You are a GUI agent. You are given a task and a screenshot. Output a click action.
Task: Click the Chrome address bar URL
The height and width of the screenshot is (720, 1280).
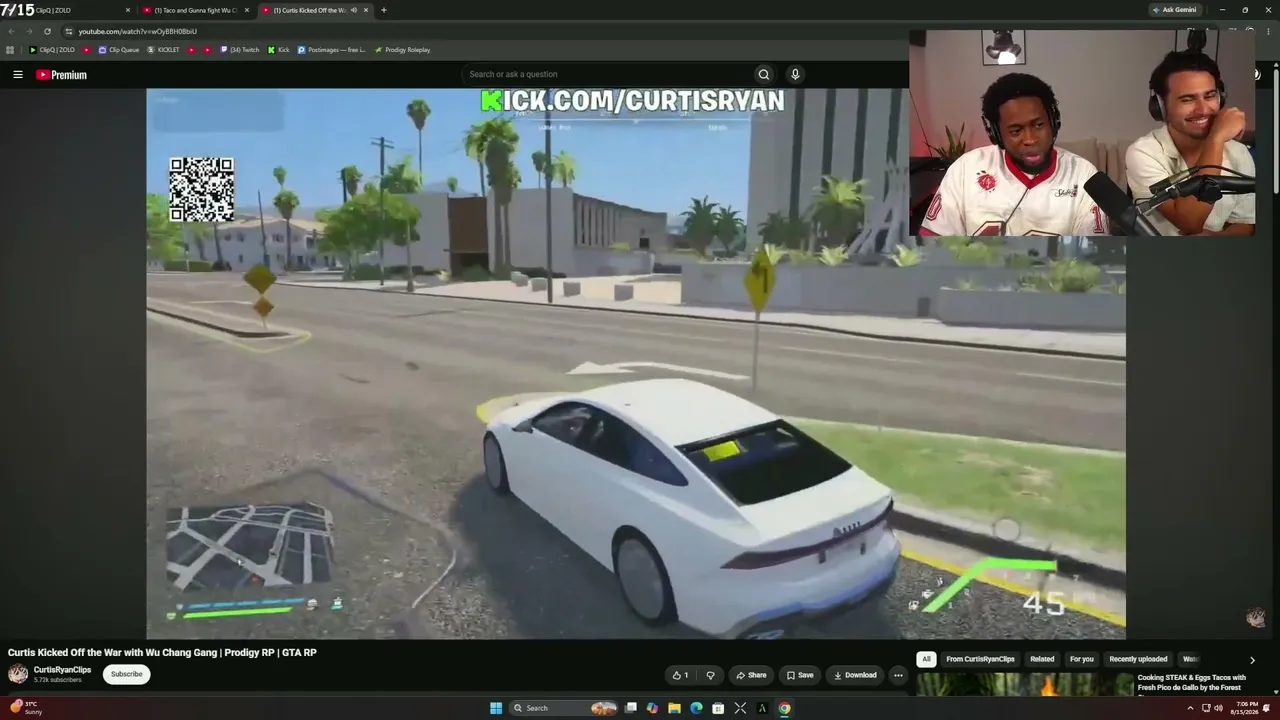(x=138, y=31)
